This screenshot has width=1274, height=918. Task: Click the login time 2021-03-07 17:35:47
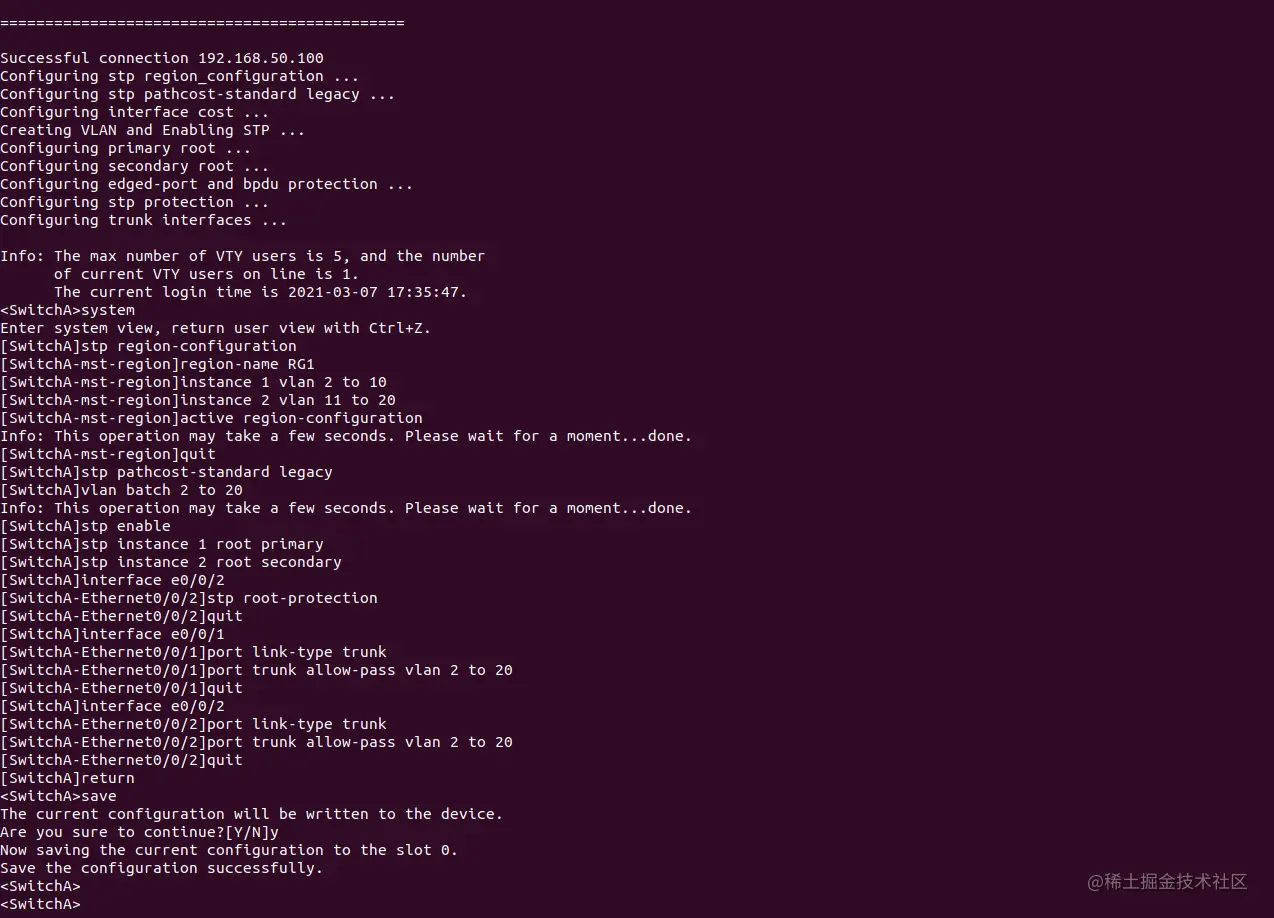coord(377,292)
